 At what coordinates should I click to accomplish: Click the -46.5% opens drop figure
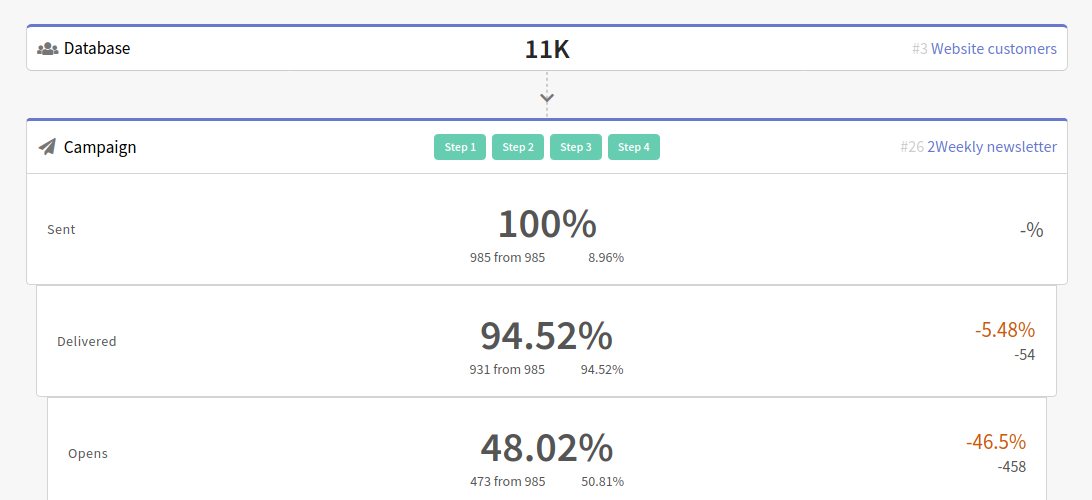point(996,442)
